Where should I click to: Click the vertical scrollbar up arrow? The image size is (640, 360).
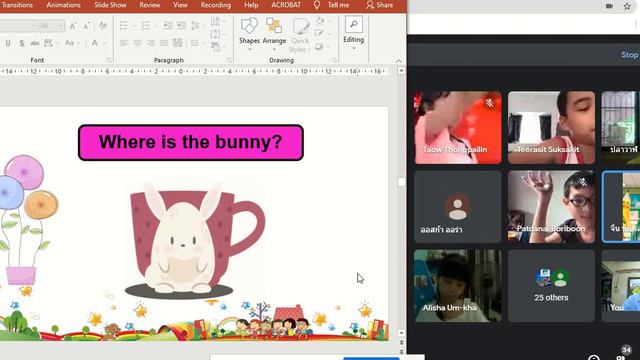(401, 71)
